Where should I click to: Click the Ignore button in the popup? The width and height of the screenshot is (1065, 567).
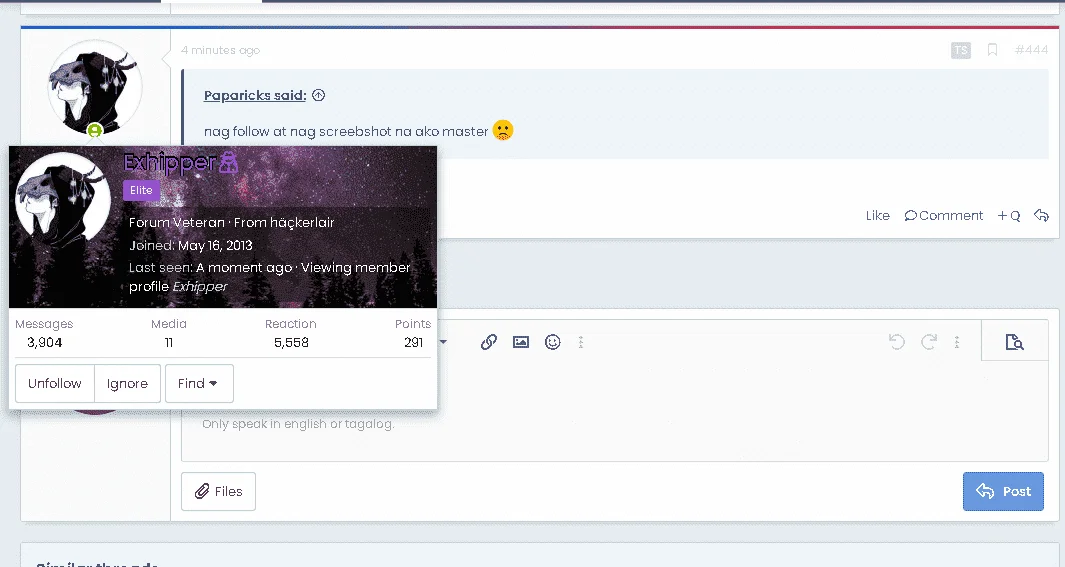(x=127, y=384)
